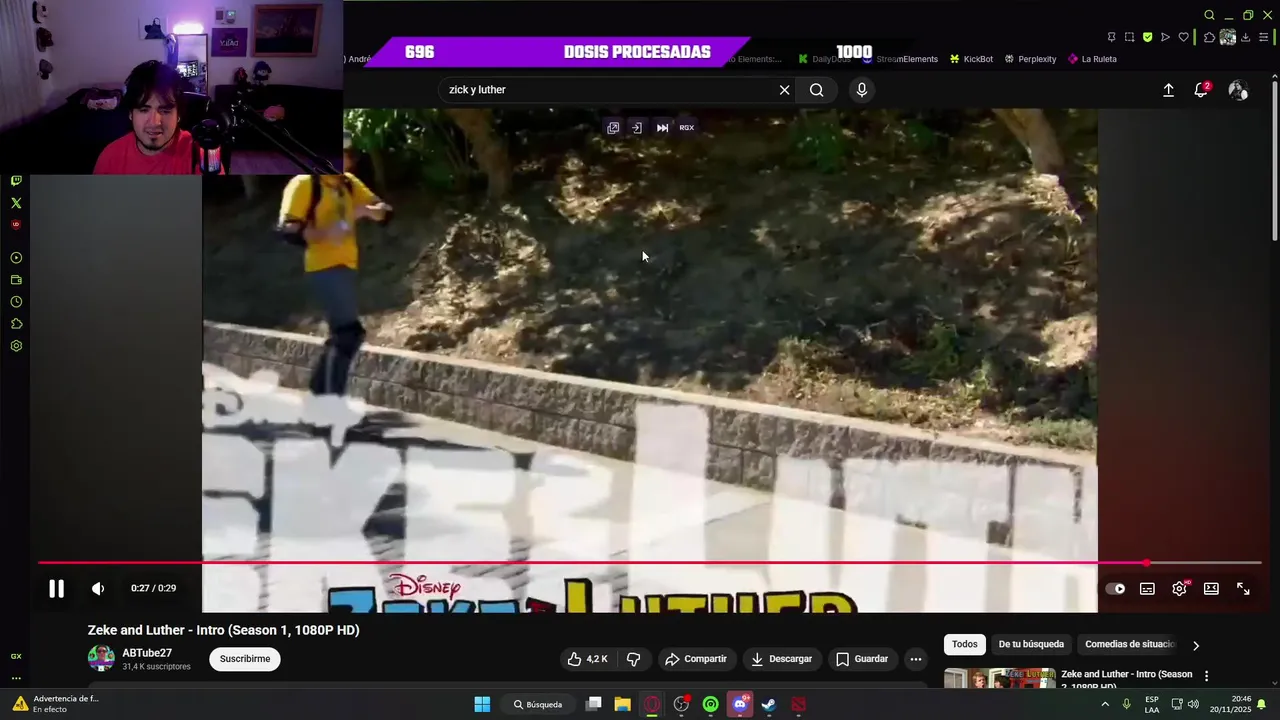Click the taskbar Búsqueda search box
The height and width of the screenshot is (720, 1280).
(x=538, y=704)
